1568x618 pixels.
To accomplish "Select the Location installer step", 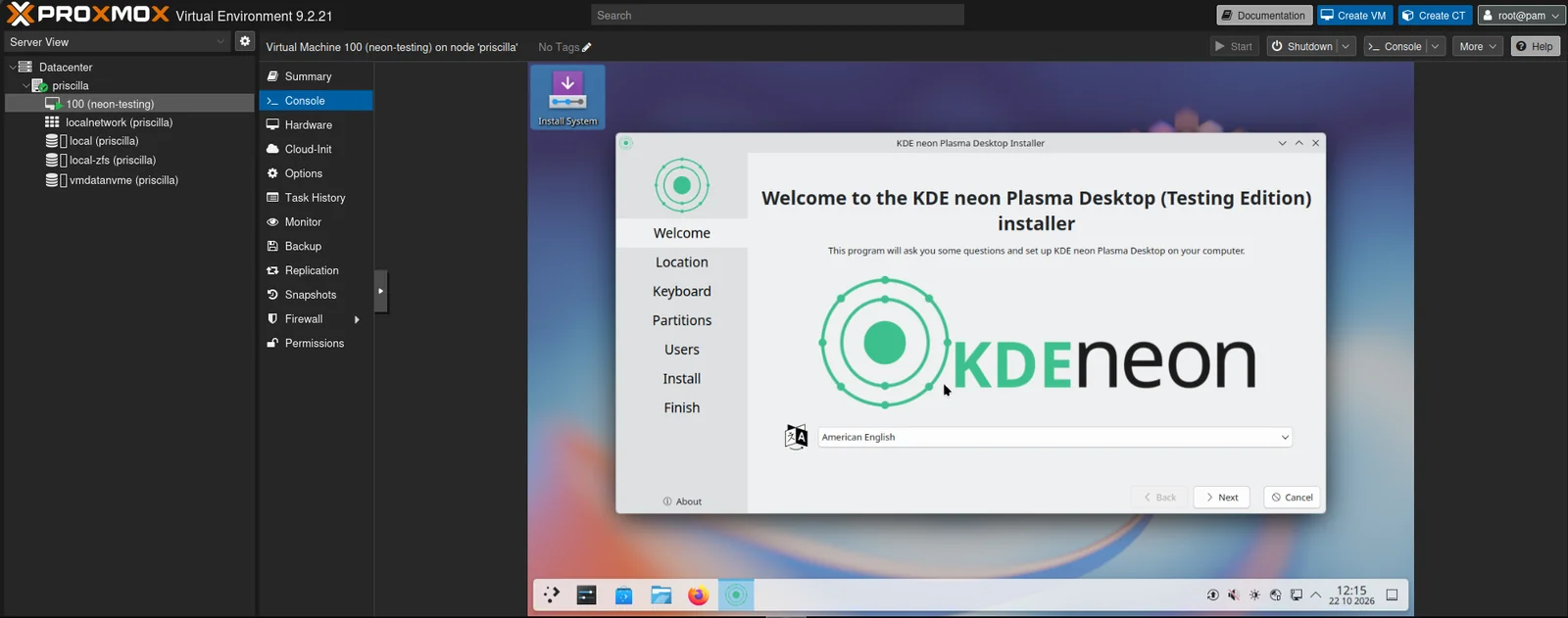I will pos(682,262).
